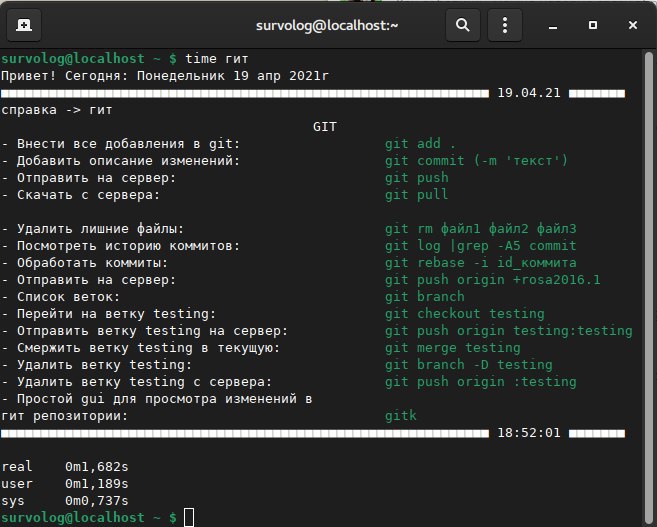Open the three-dot terminal menu
The height and width of the screenshot is (527, 657).
pos(505,25)
